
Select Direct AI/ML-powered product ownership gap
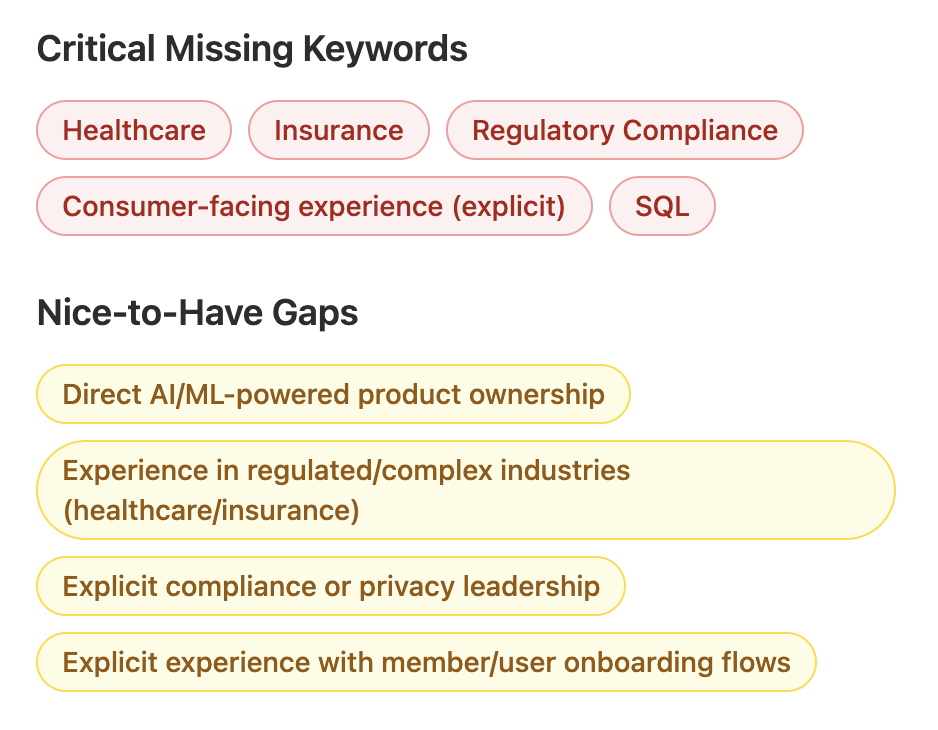click(333, 394)
